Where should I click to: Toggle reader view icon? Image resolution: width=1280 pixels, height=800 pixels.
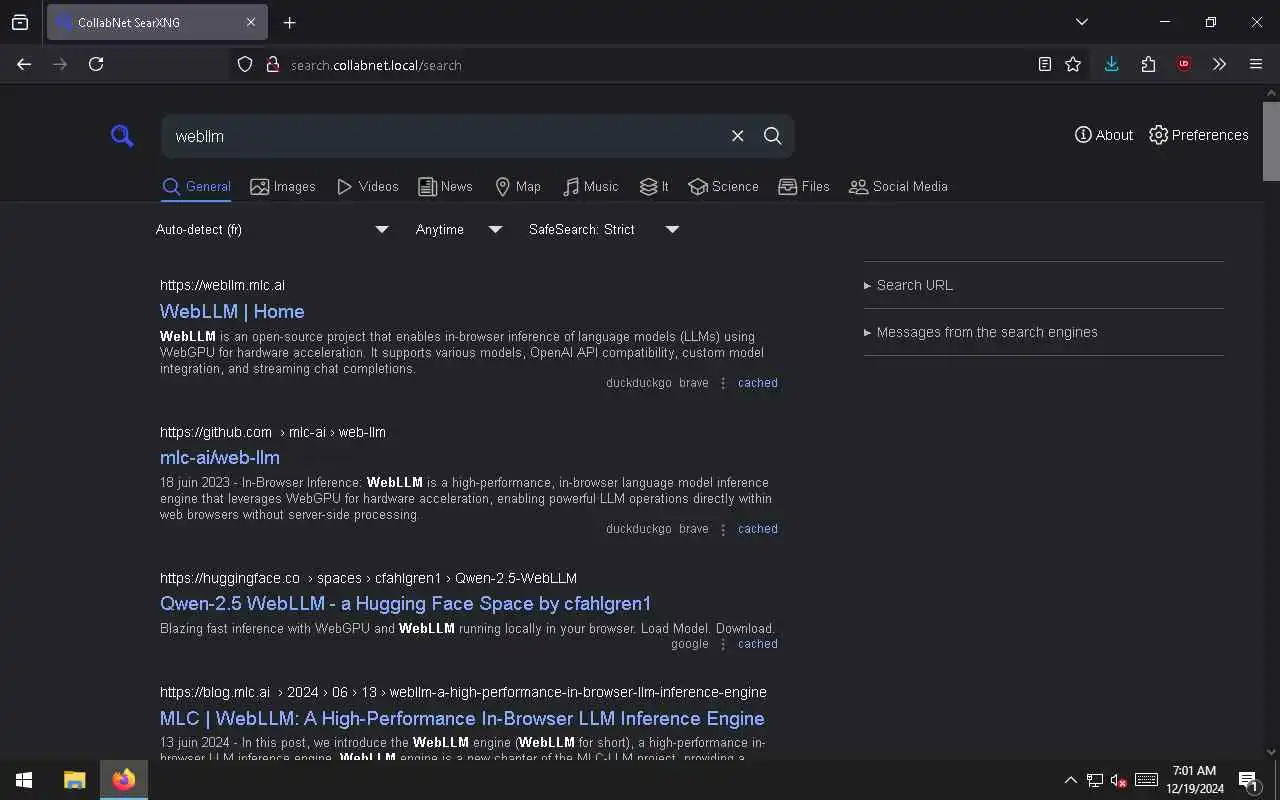coord(1044,64)
